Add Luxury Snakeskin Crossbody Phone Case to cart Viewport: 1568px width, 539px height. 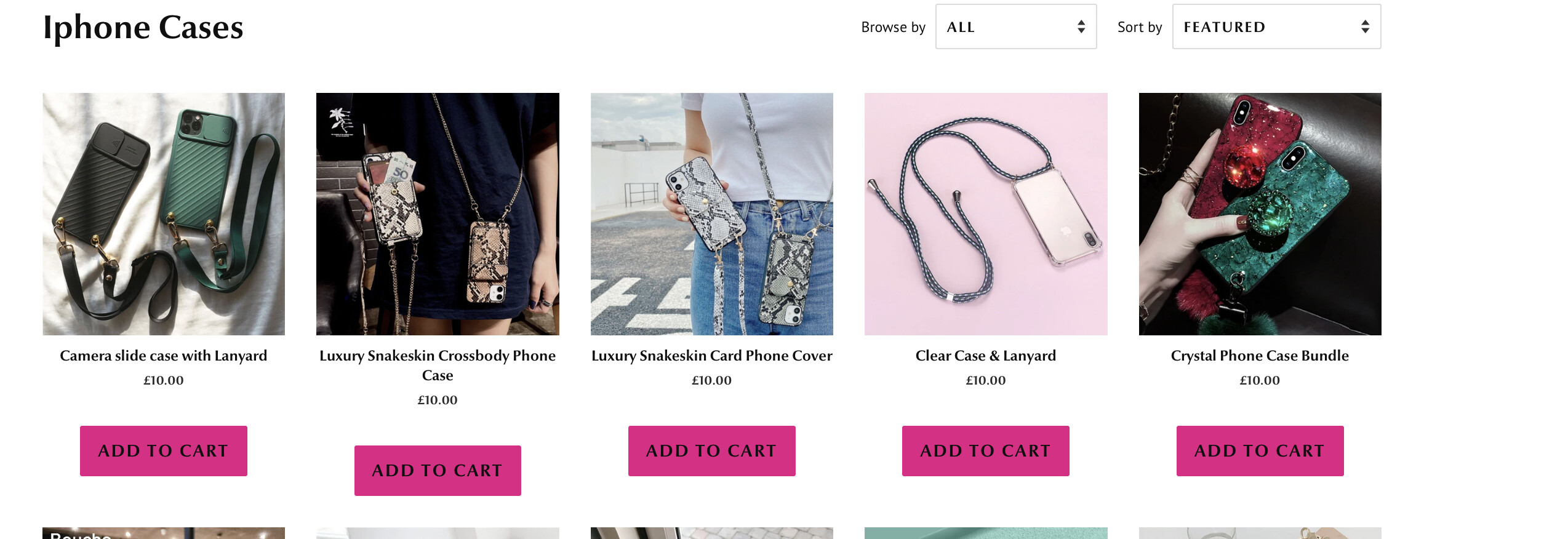[x=437, y=471]
